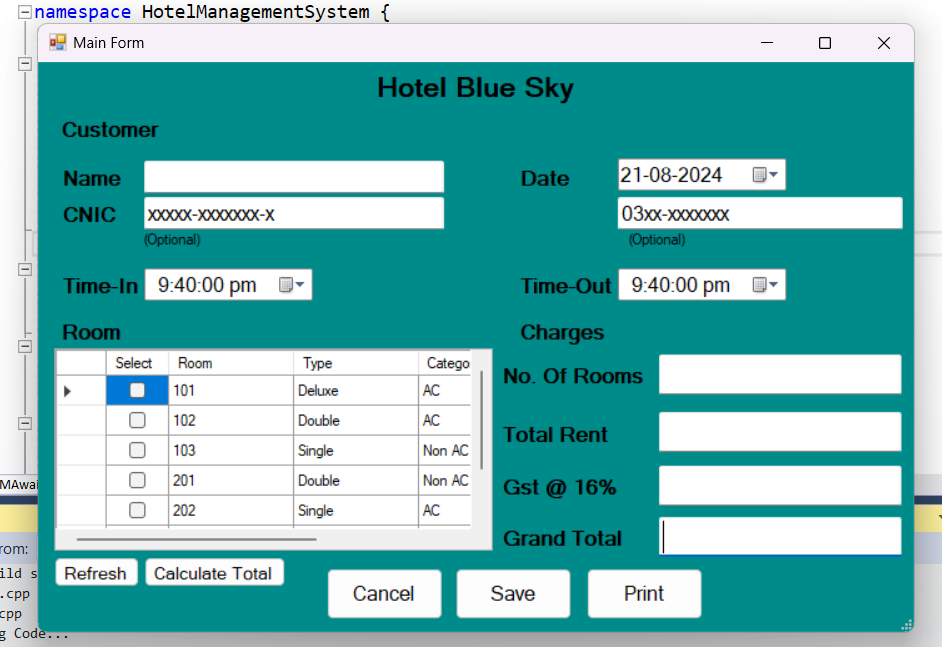Click the Refresh button

point(96,573)
